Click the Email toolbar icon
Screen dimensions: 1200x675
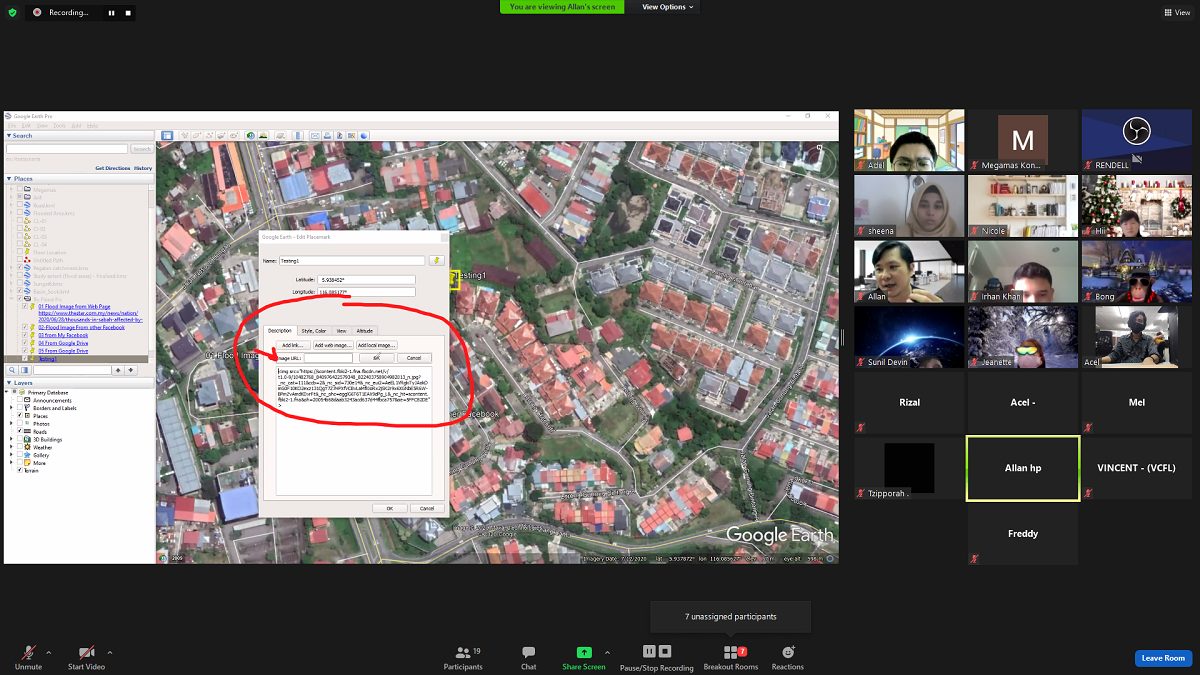314,135
